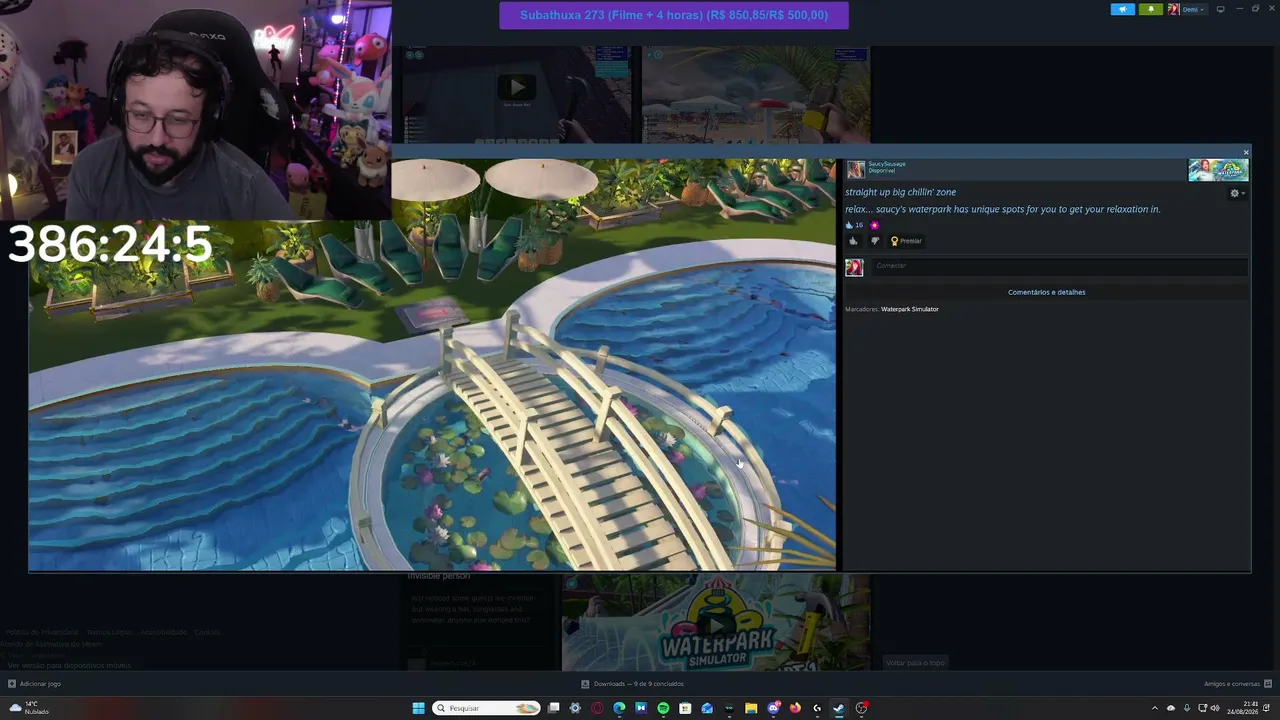
Task: Open the weather widget on taskbar
Action: (x=29, y=708)
